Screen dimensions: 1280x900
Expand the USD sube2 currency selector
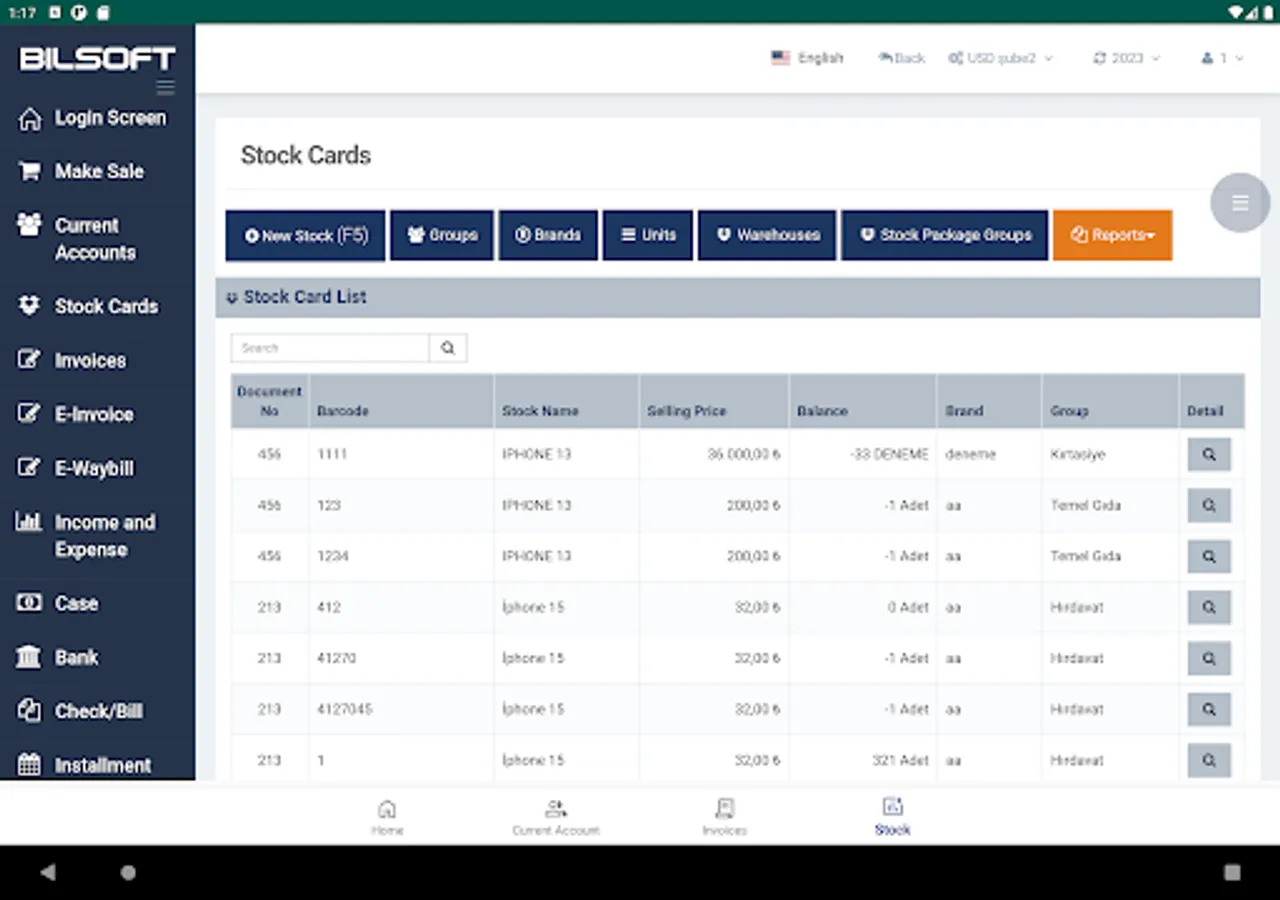pos(1000,58)
